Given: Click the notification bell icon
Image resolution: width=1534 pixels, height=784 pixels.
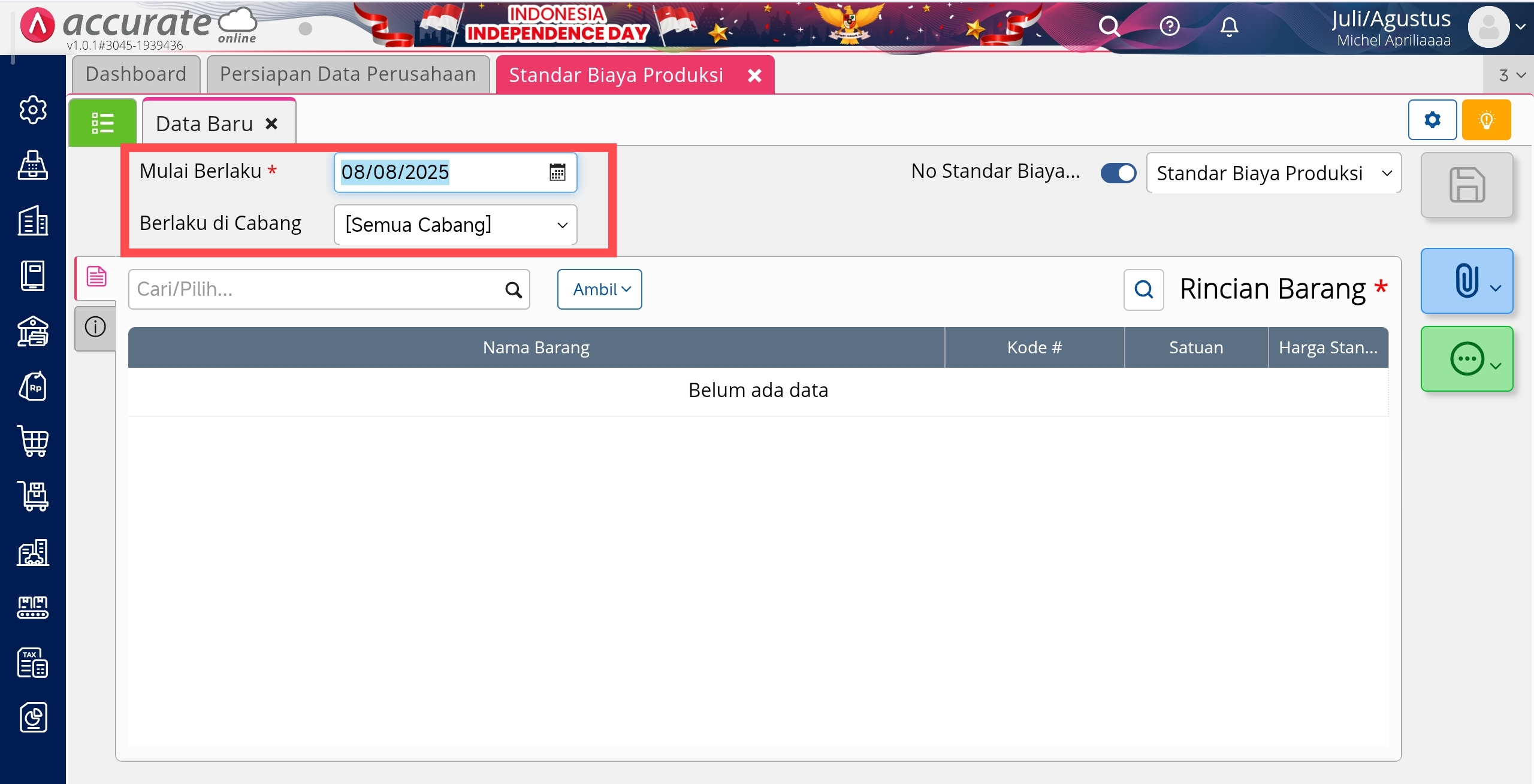Looking at the screenshot, I should [x=1229, y=26].
